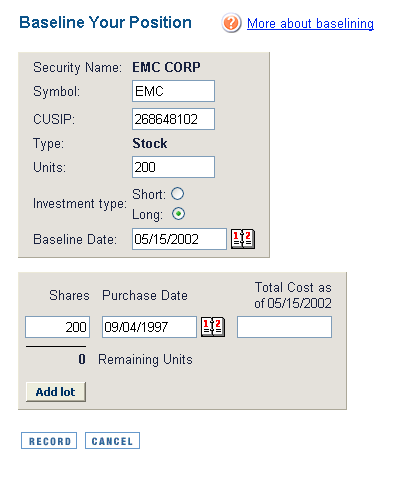The width and height of the screenshot is (406, 498).
Task: Click the empty Total Cost input field
Action: click(284, 327)
